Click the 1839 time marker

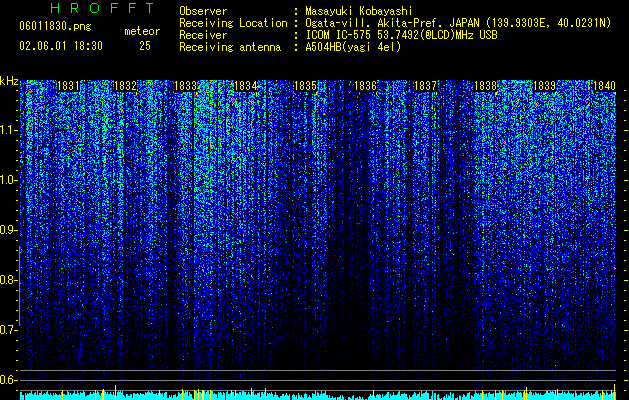coord(545,86)
